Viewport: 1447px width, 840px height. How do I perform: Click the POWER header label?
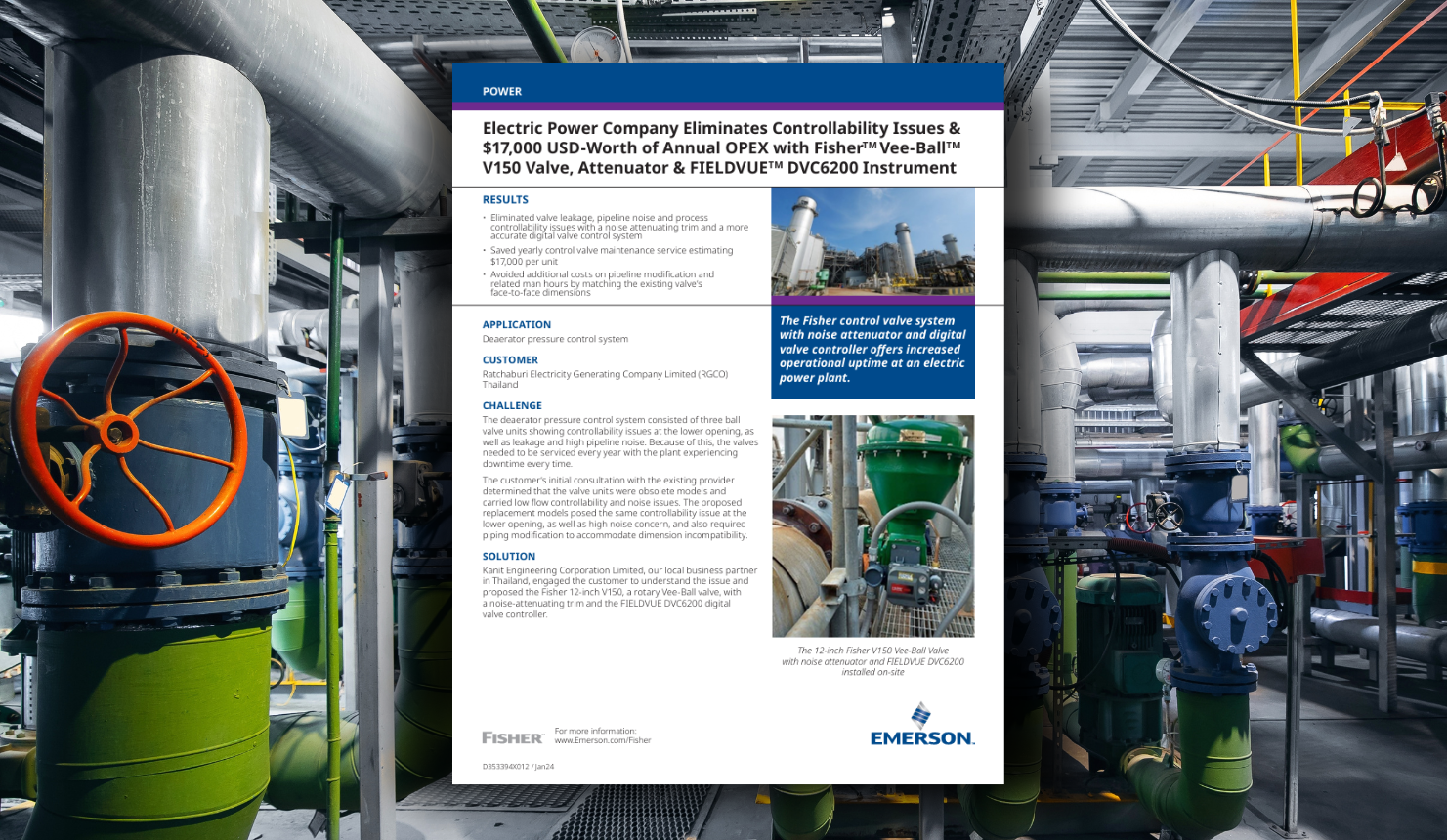click(x=502, y=91)
